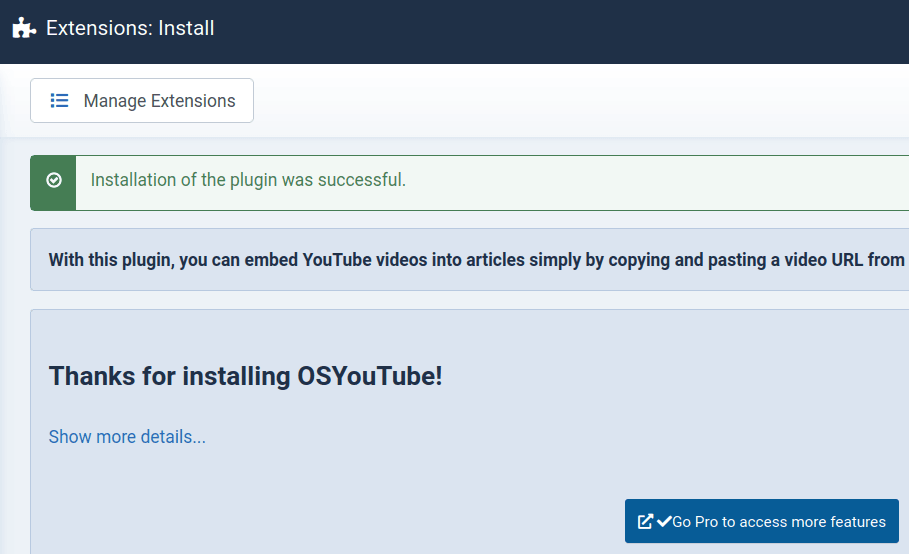The image size is (909, 554).
Task: Click the embed YouTube videos description text
Action: pyautogui.click(x=477, y=260)
